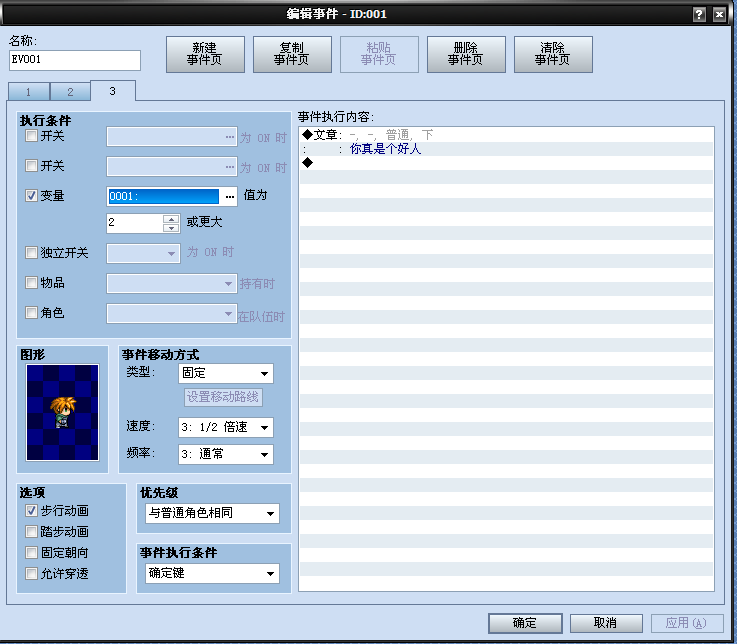Enable the second 开关 condition checkbox
This screenshot has width=737, height=644.
coord(31,166)
